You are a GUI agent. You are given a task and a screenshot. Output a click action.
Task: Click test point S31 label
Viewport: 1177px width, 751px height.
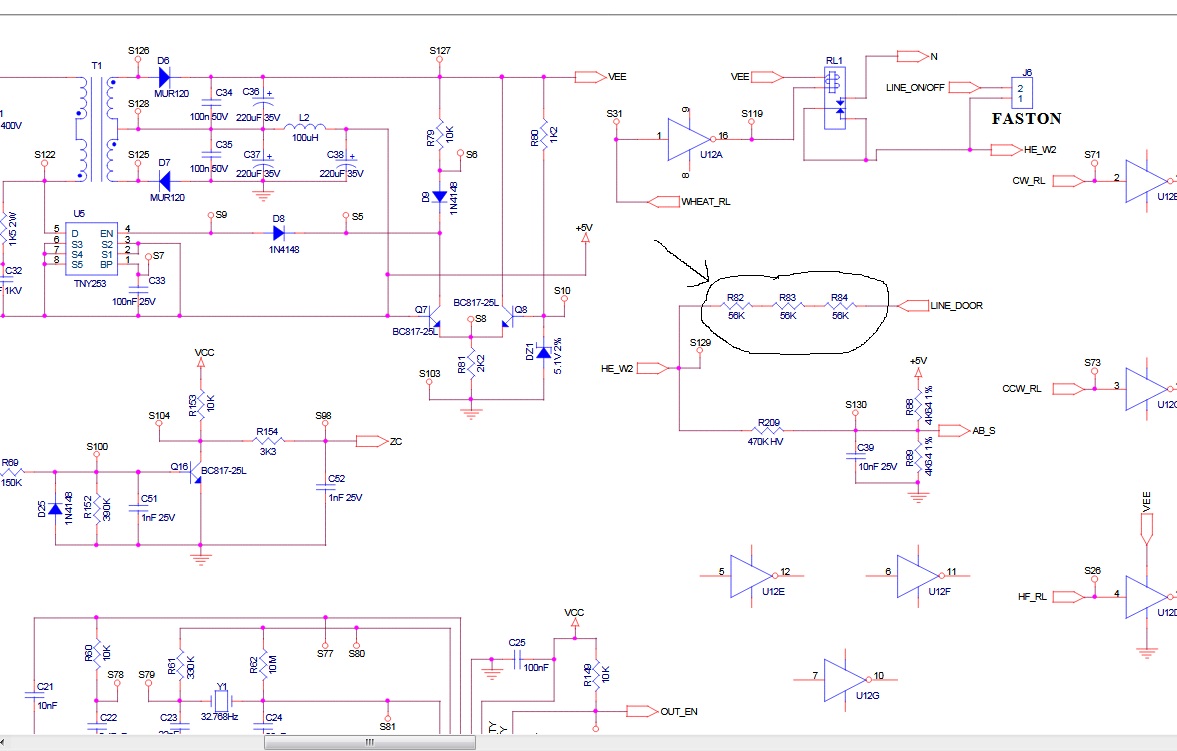pos(614,113)
